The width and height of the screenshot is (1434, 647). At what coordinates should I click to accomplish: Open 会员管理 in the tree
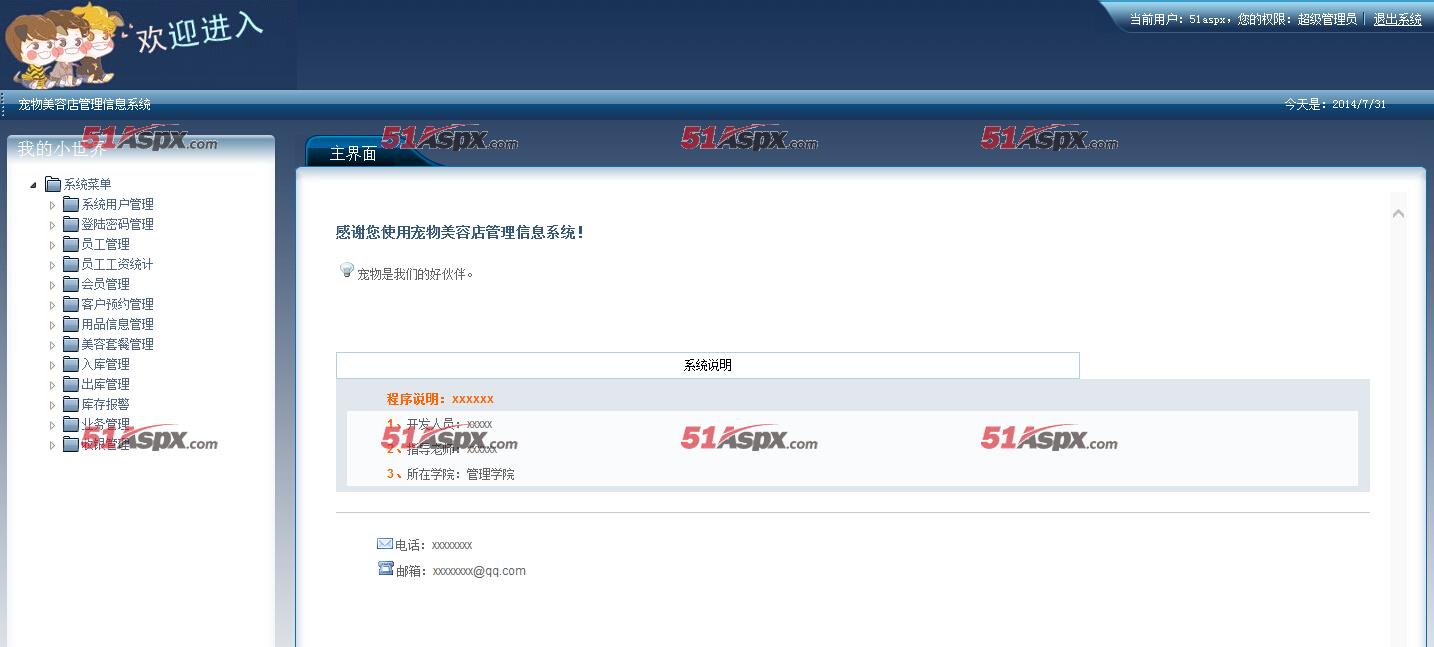click(106, 284)
